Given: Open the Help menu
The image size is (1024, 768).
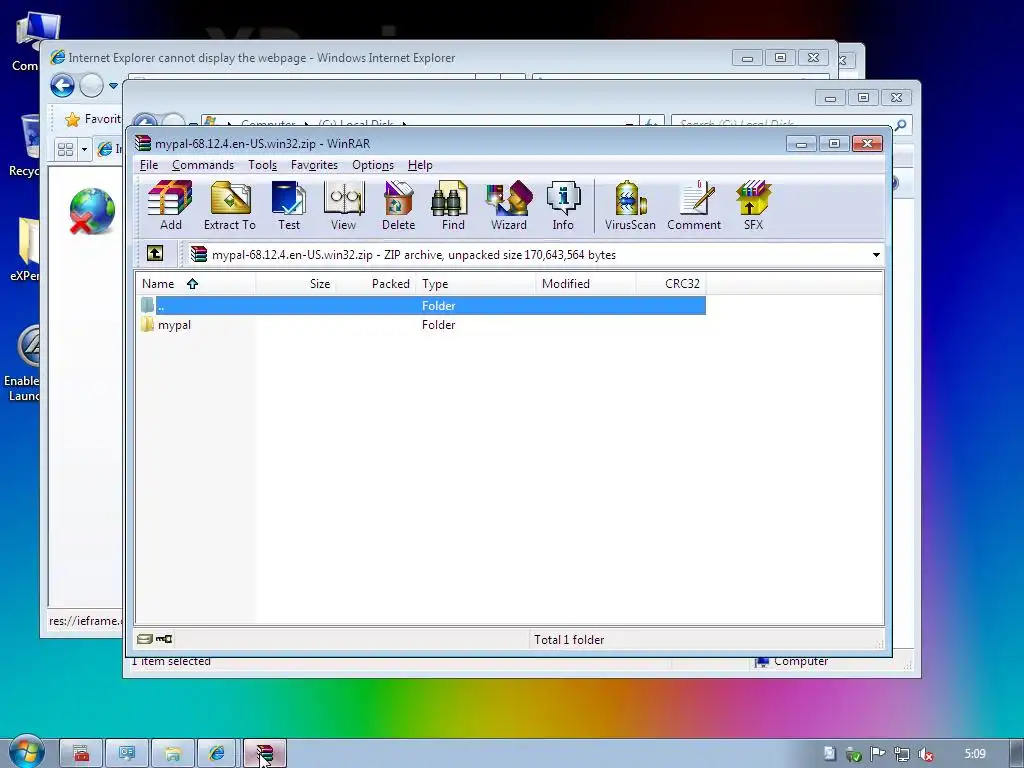Looking at the screenshot, I should point(420,165).
